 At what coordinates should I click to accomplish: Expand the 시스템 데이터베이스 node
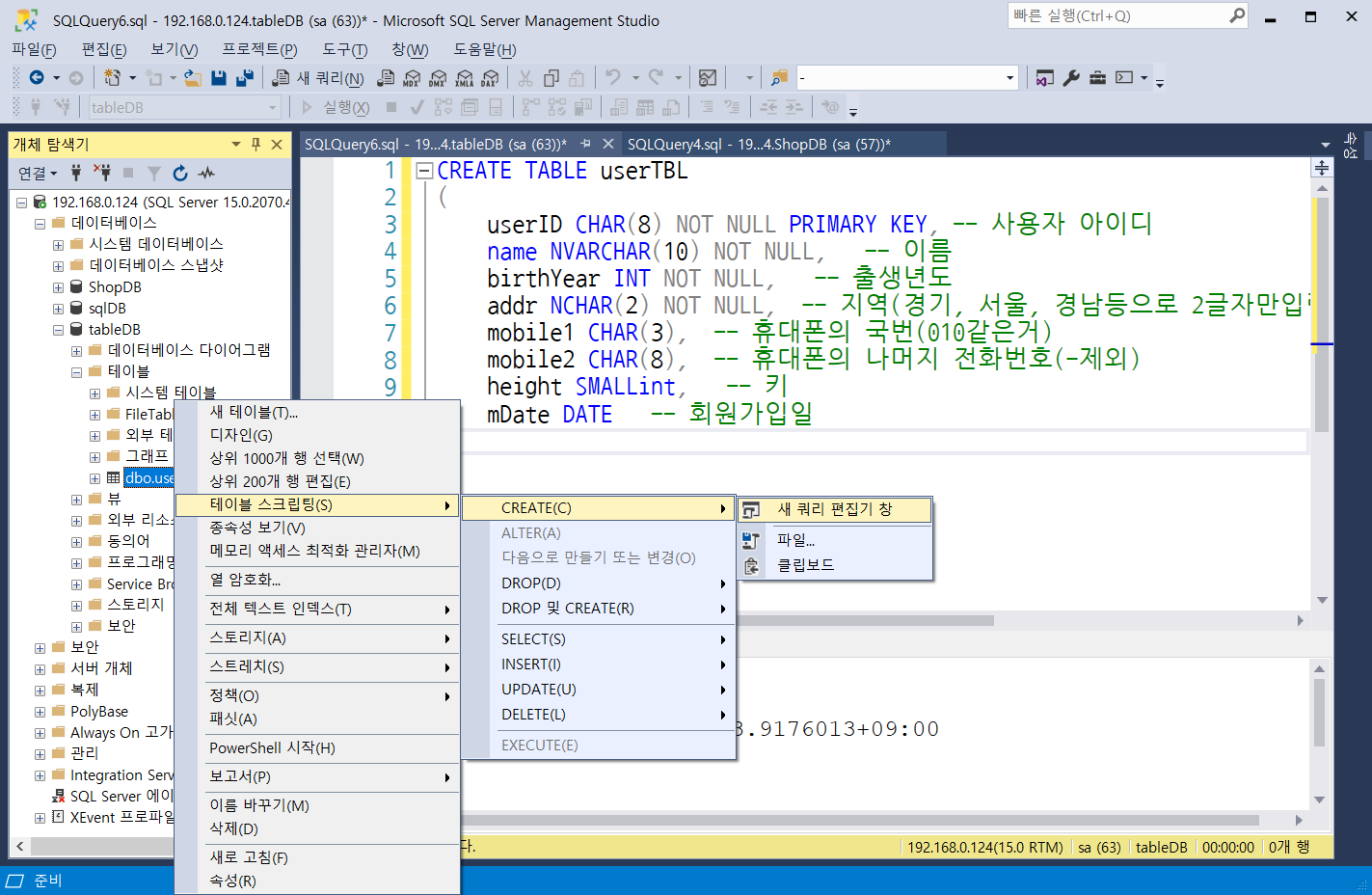point(58,245)
